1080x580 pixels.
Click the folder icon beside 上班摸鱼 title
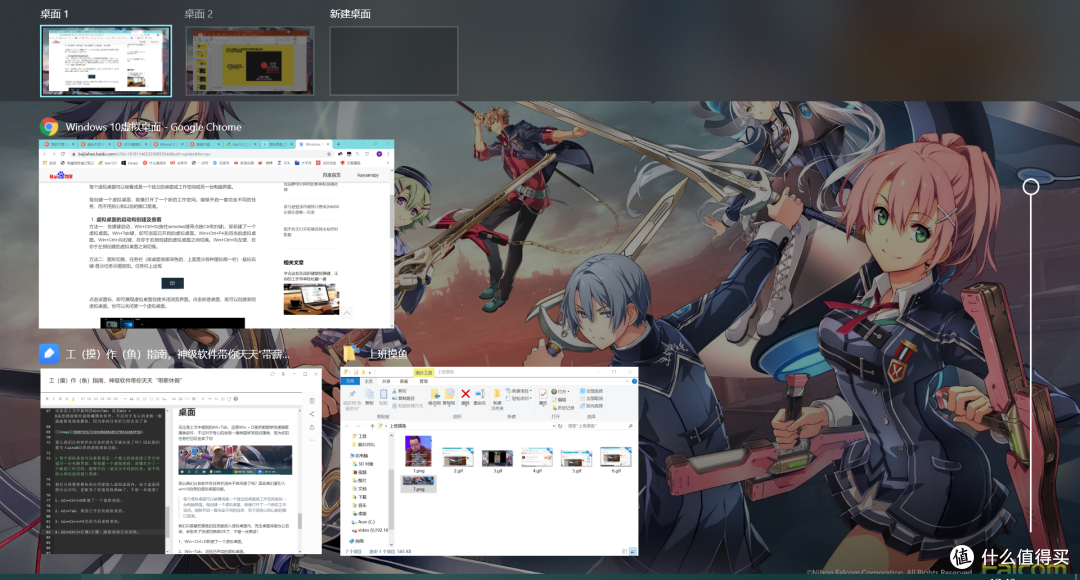click(x=350, y=353)
